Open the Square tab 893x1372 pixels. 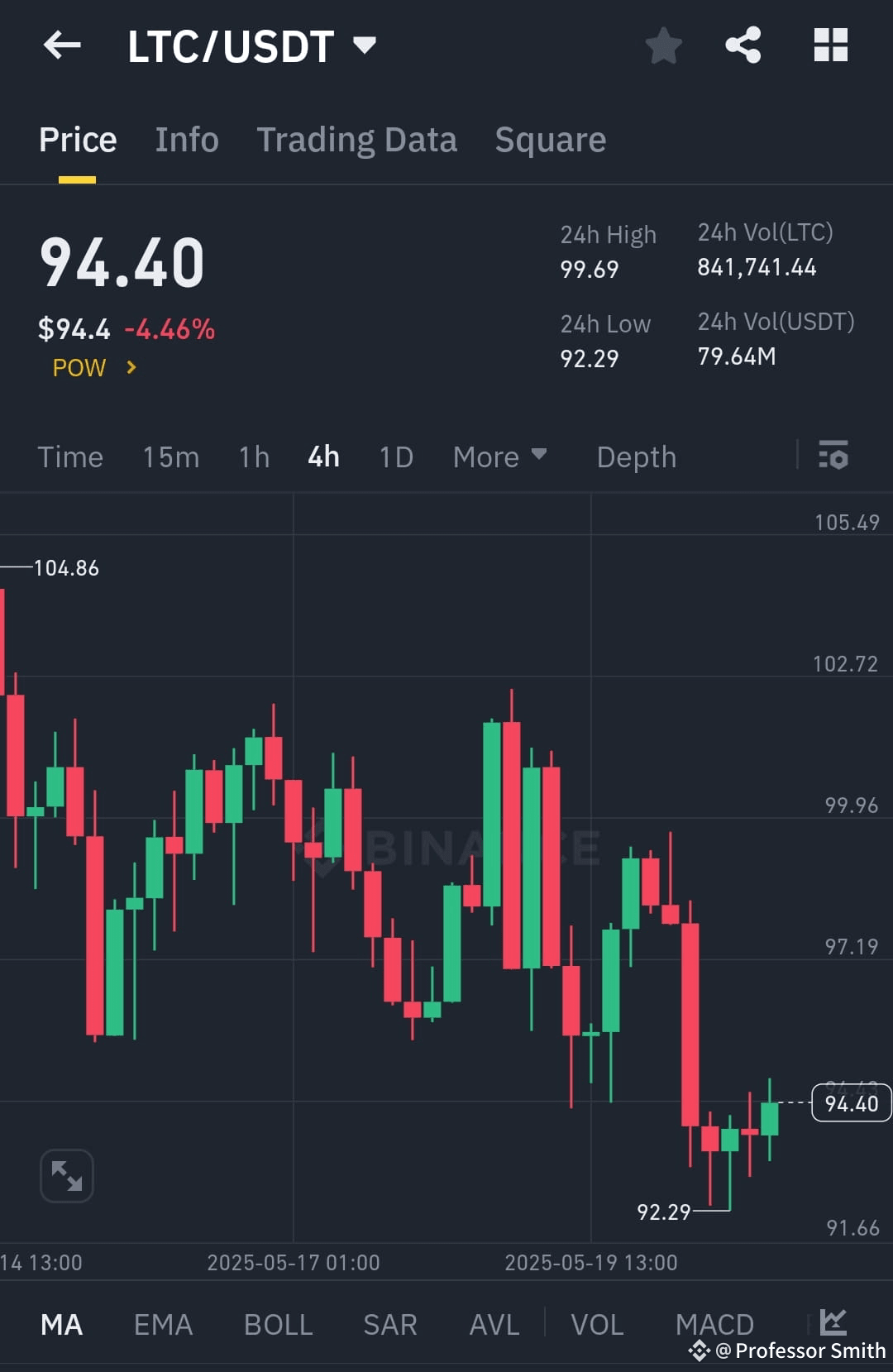click(x=550, y=139)
